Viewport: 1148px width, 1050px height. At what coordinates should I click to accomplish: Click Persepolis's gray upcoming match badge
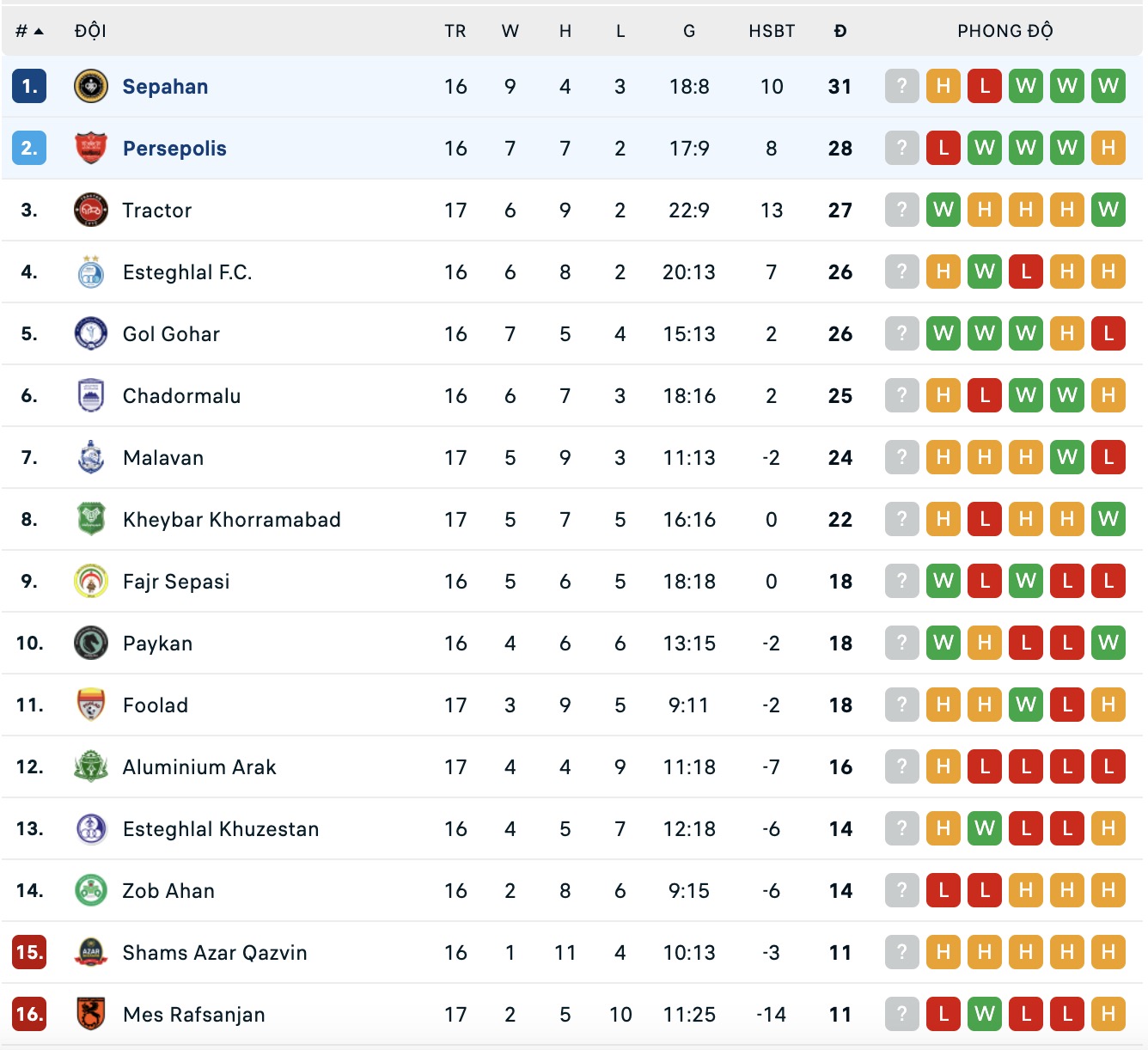pos(901,148)
